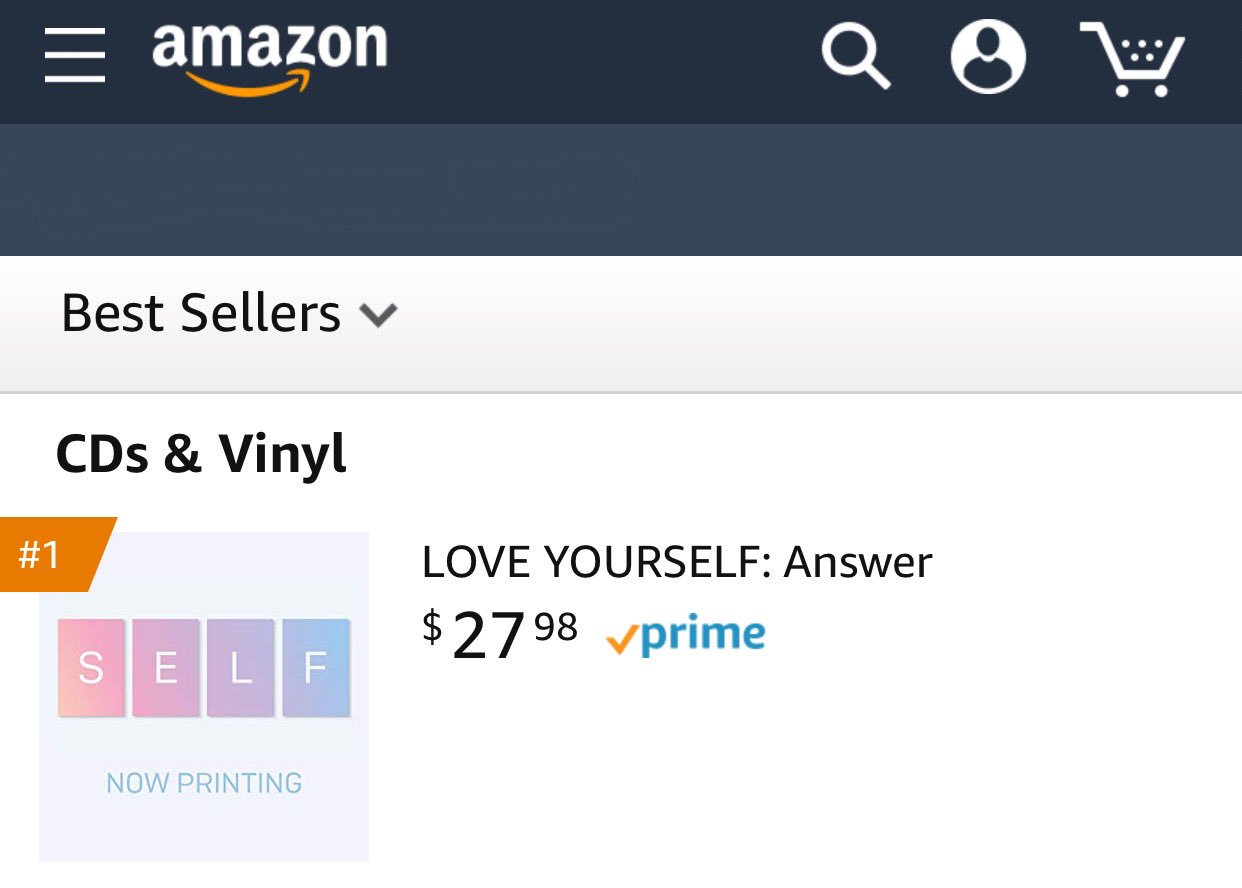Click the purple L card on cover
The height and width of the screenshot is (888, 1242).
pyautogui.click(x=241, y=668)
